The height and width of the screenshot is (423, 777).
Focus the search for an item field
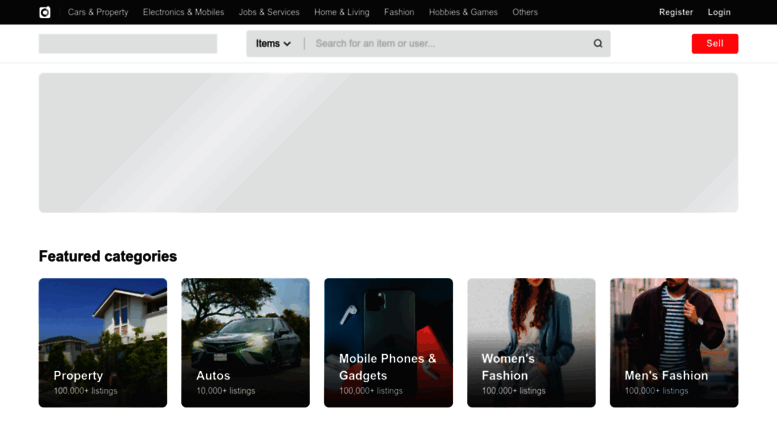(x=448, y=44)
